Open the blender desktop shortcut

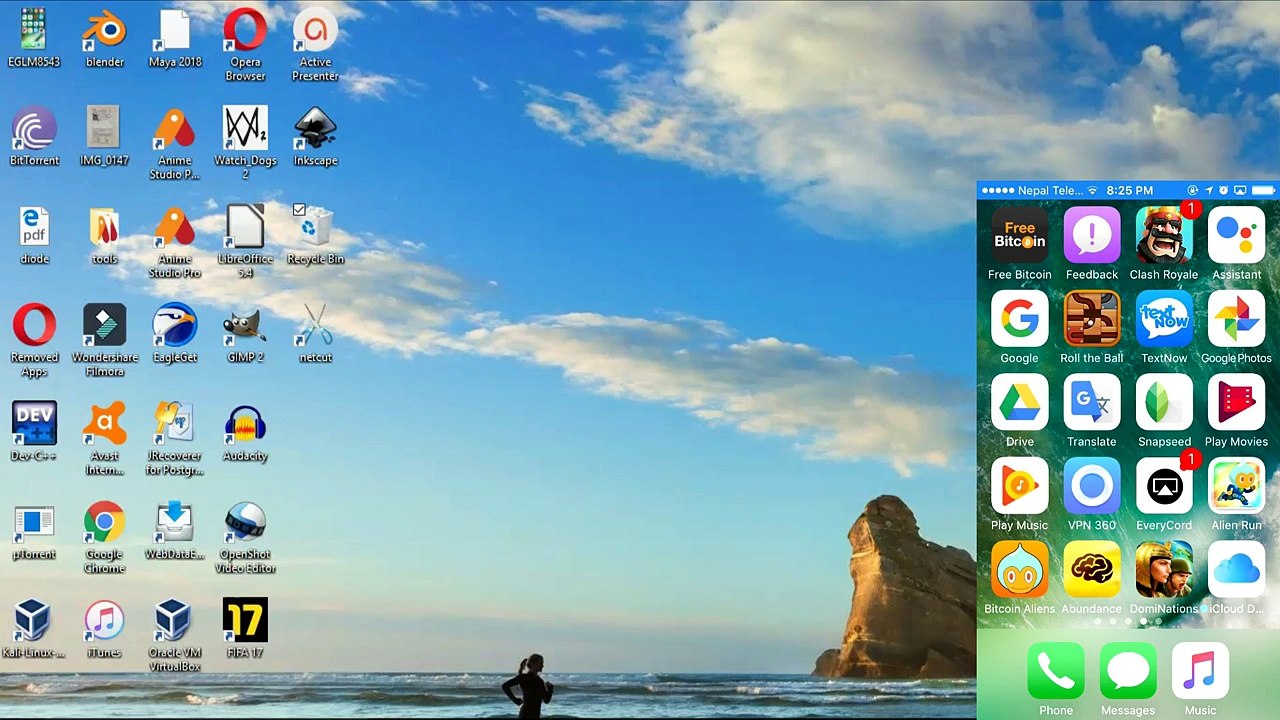(104, 30)
